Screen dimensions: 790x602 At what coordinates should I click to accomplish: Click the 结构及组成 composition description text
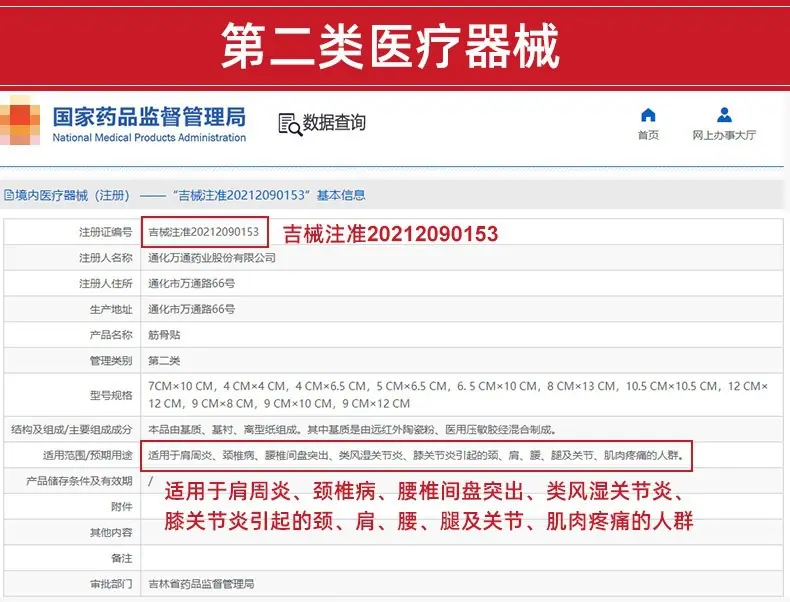coord(353,430)
